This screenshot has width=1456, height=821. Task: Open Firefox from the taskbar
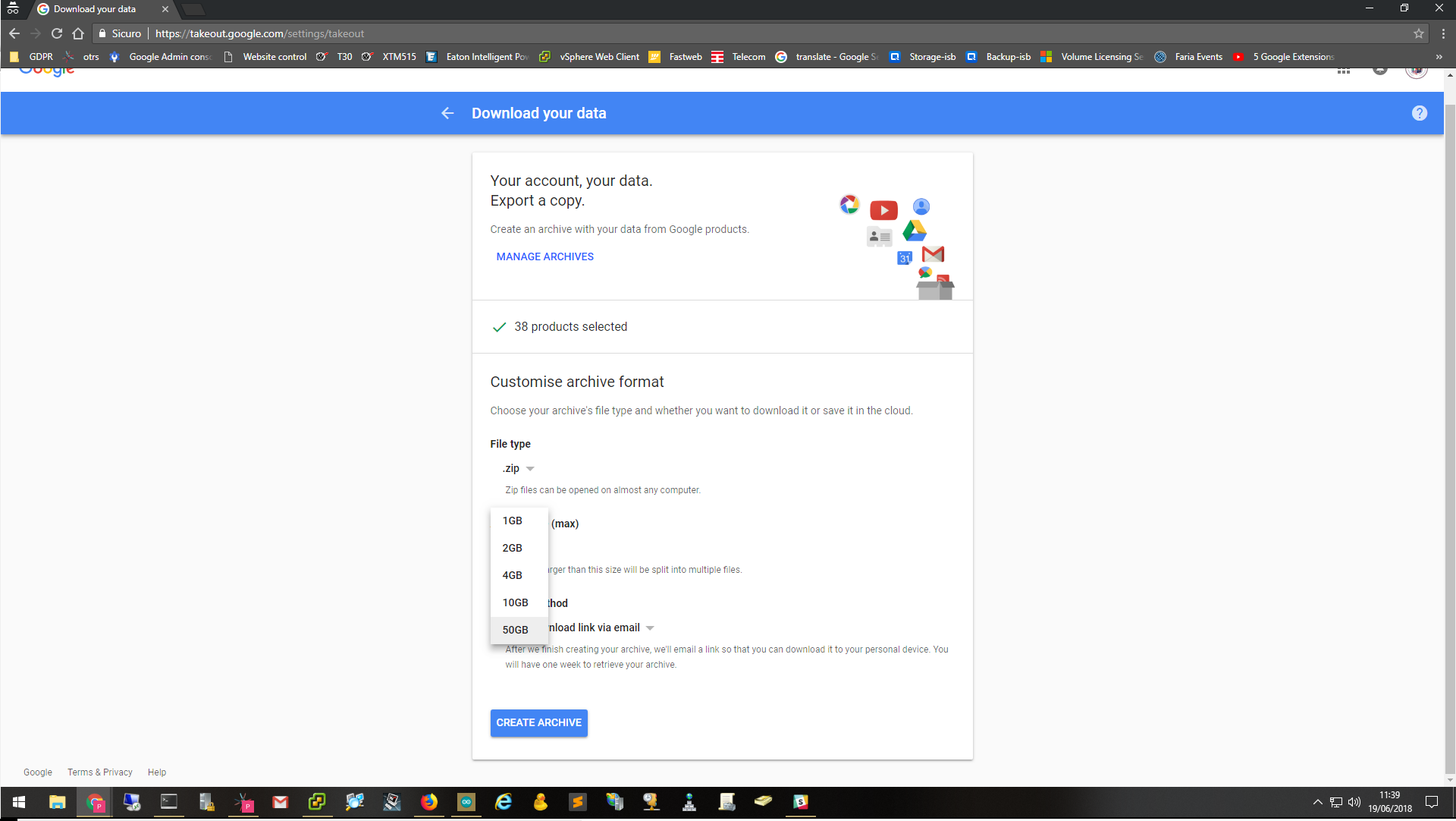[x=429, y=802]
